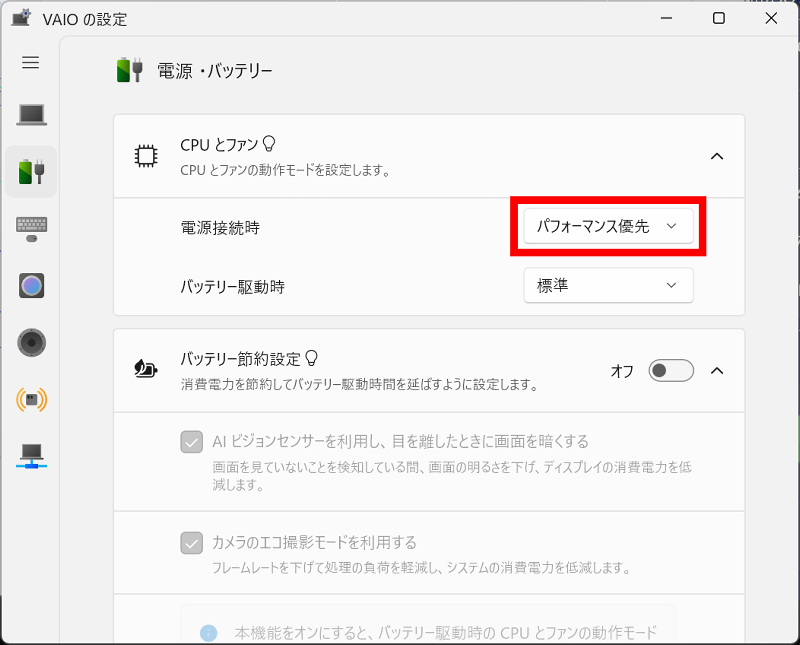Viewport: 800px width, 645px height.
Task: Click the lightbulb hint beside バッテリー節約設定
Action: (312, 357)
